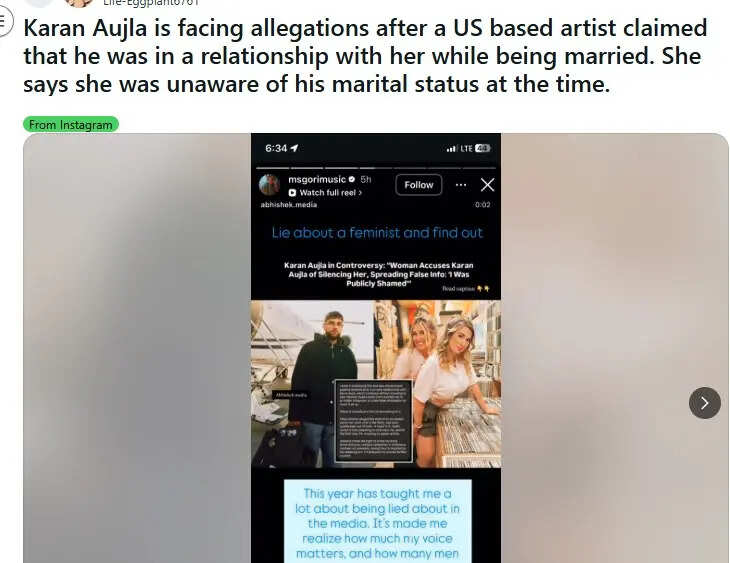Click the X close icon in story
This screenshot has height=563, width=730.
tap(487, 185)
